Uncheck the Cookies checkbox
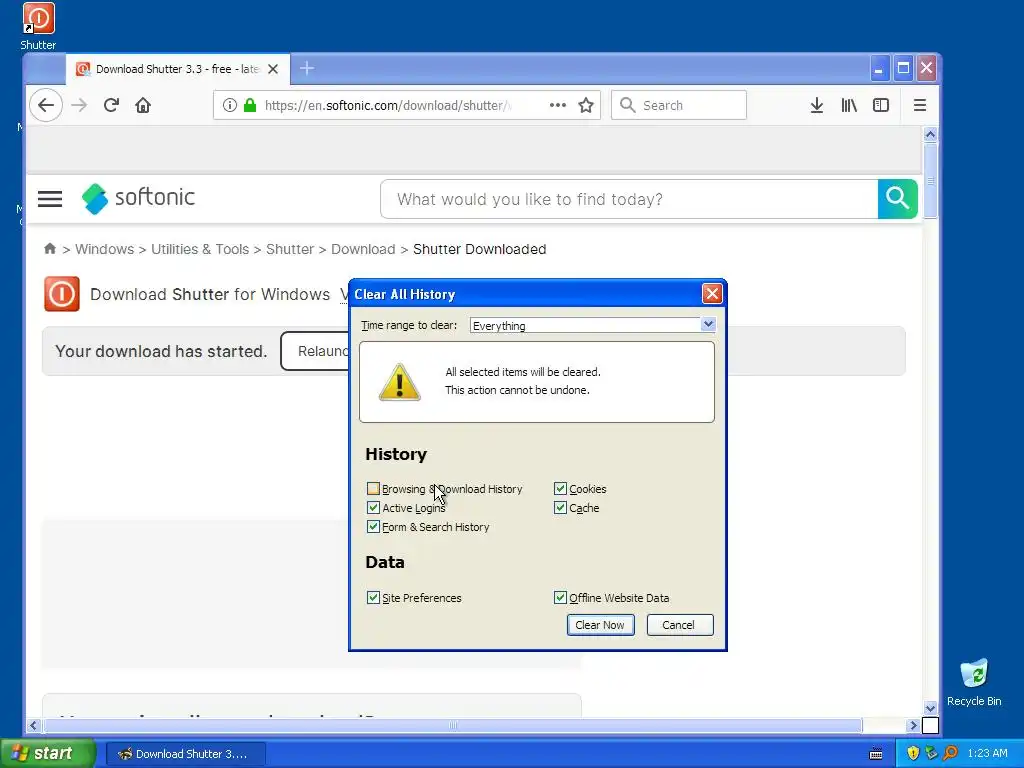 [x=560, y=488]
